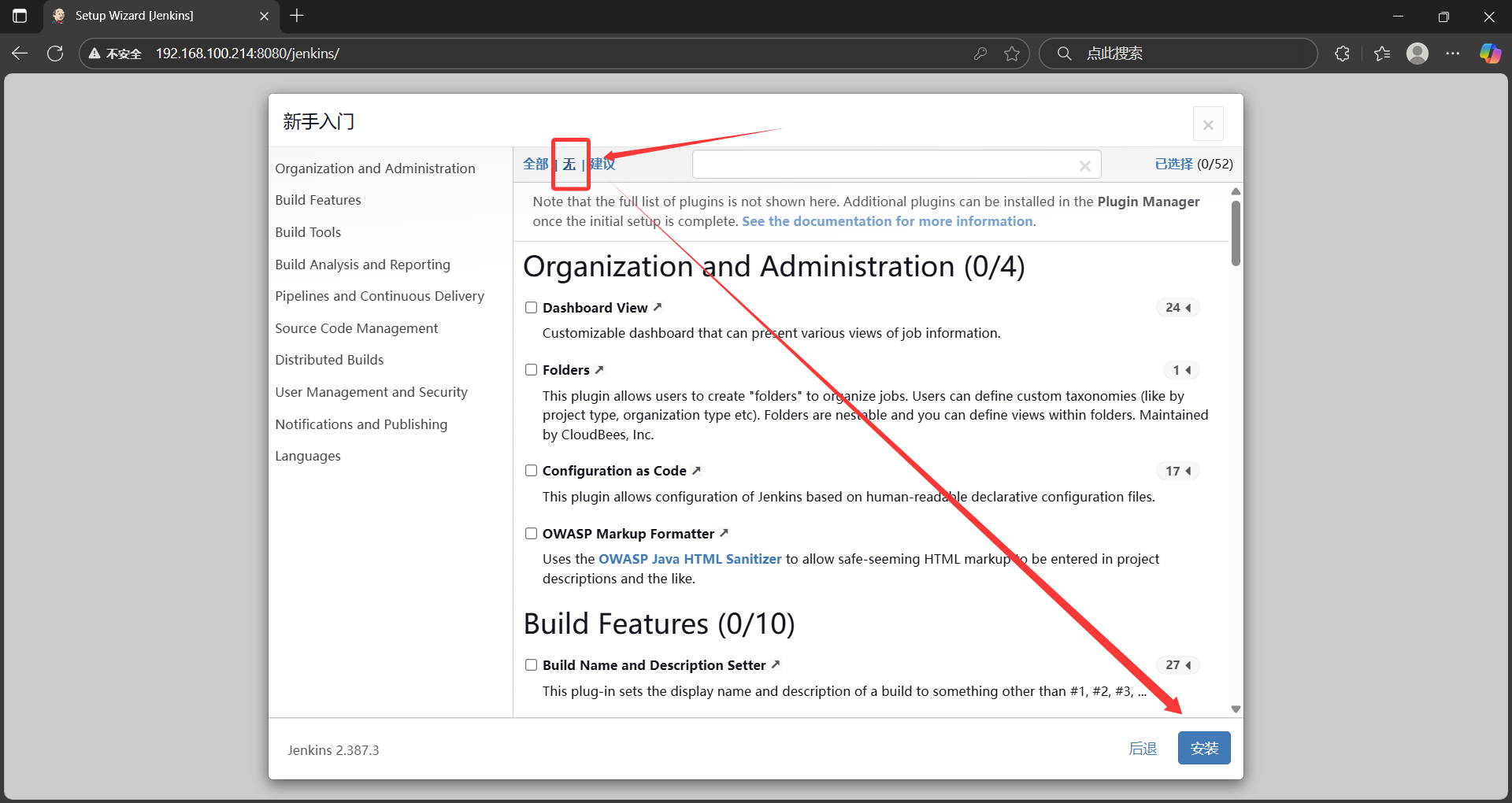Open Configuration as Code external link

pos(696,470)
